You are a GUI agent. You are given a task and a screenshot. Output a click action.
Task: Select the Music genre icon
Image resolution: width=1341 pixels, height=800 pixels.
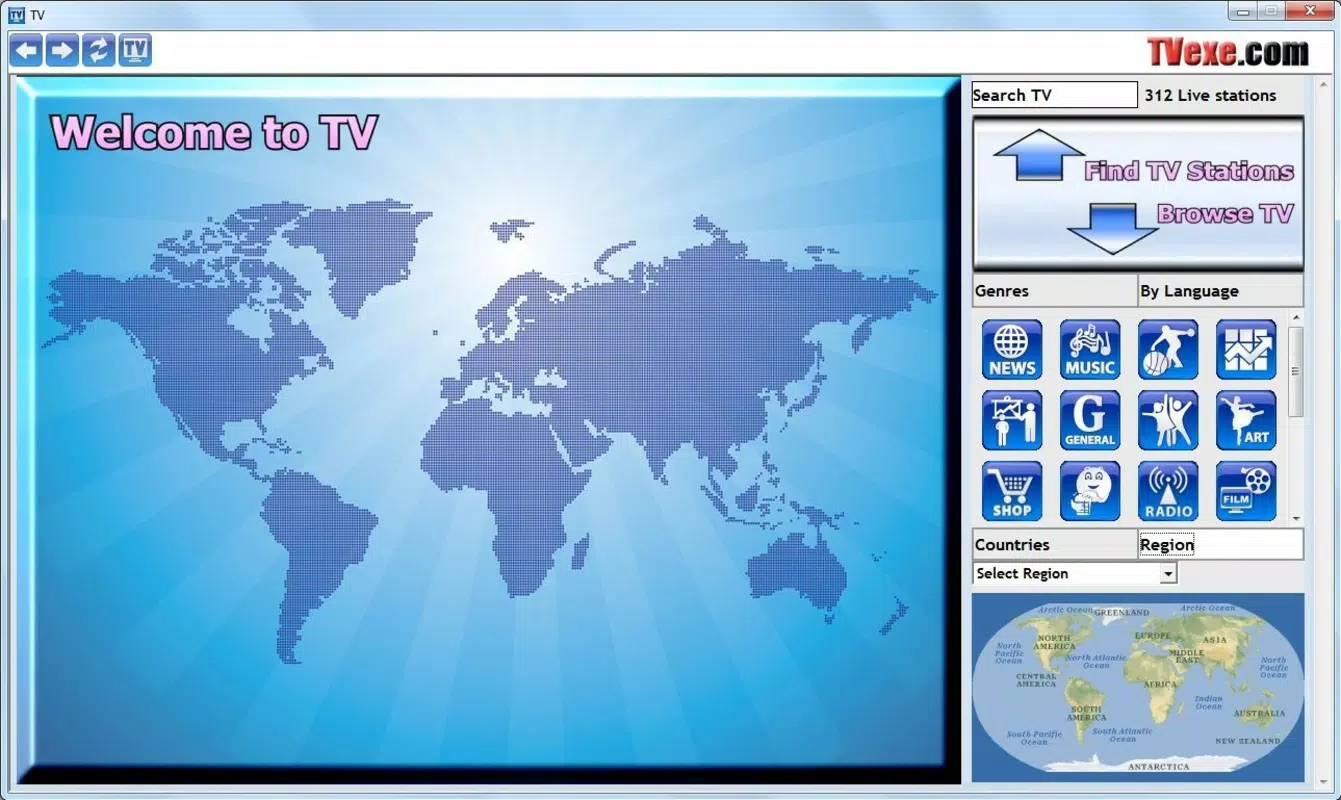click(x=1090, y=350)
